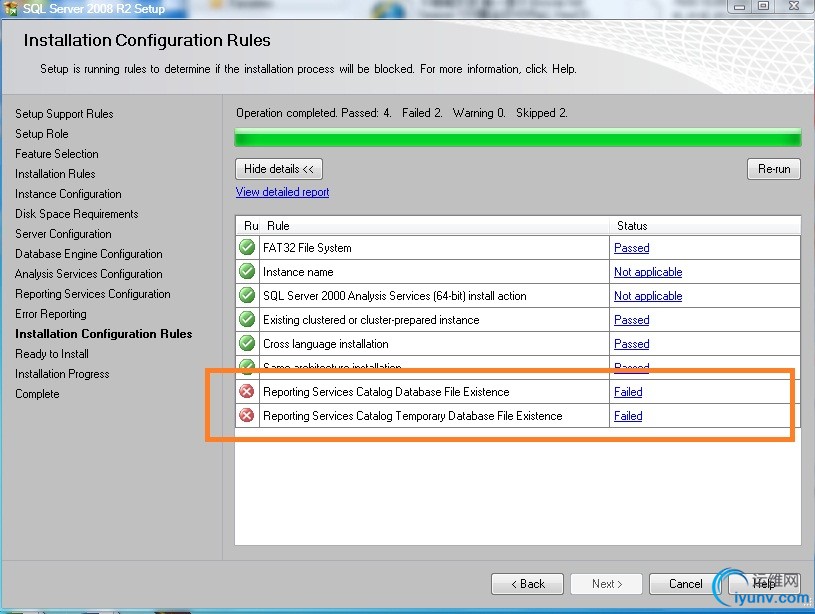
Task: Select the Complete step
Action: pyautogui.click(x=37, y=394)
